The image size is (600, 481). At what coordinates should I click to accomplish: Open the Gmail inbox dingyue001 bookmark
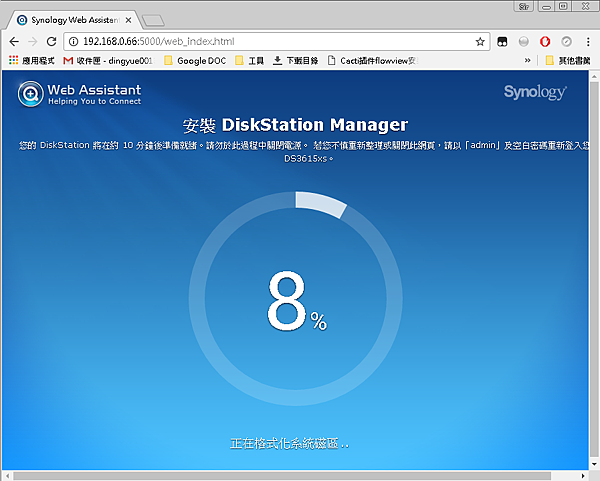click(x=108, y=60)
